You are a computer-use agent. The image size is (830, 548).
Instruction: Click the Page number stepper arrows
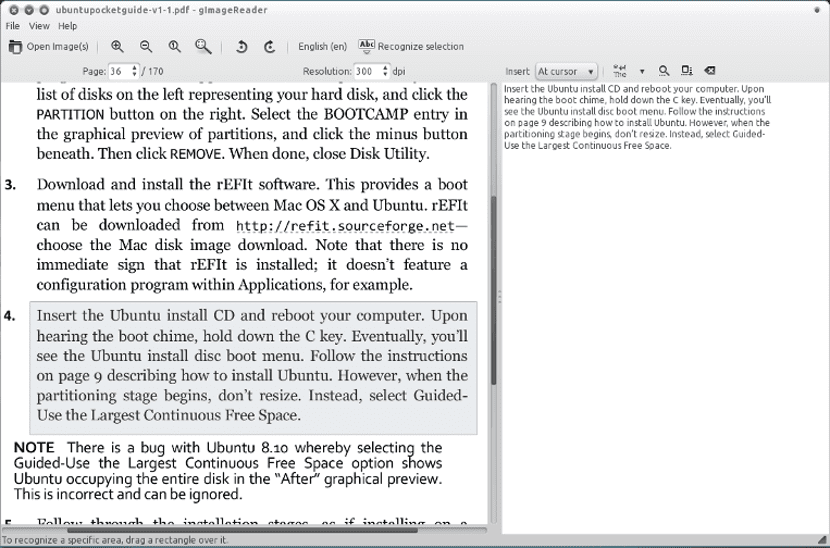[134, 71]
